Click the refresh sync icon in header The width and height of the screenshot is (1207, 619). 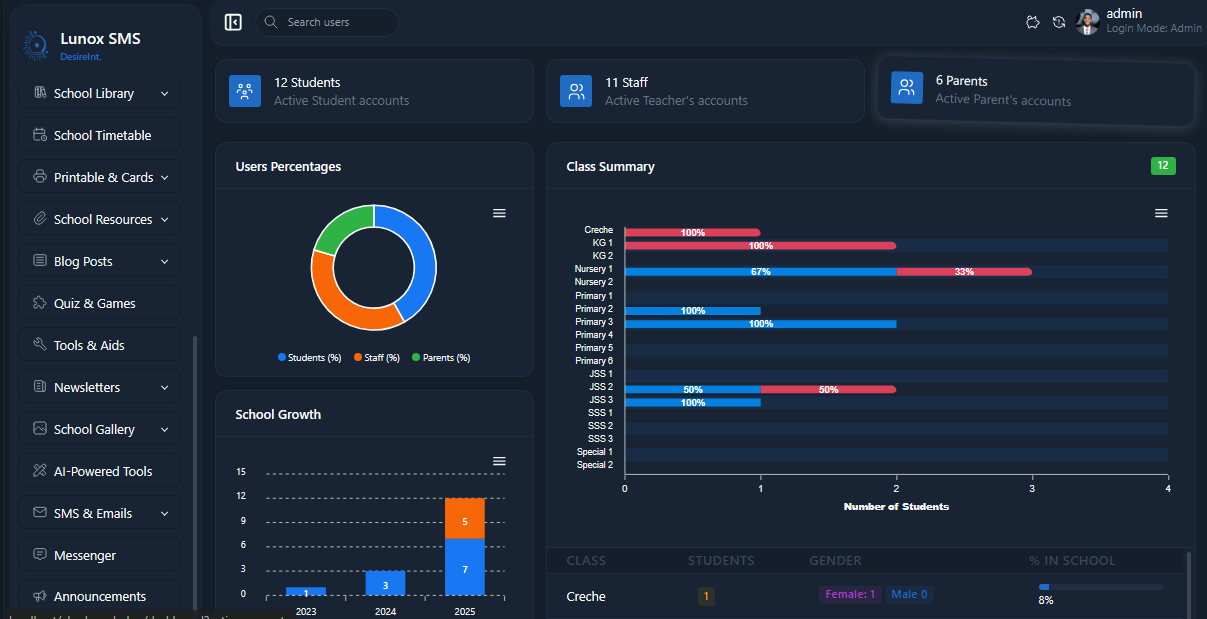coord(1059,22)
